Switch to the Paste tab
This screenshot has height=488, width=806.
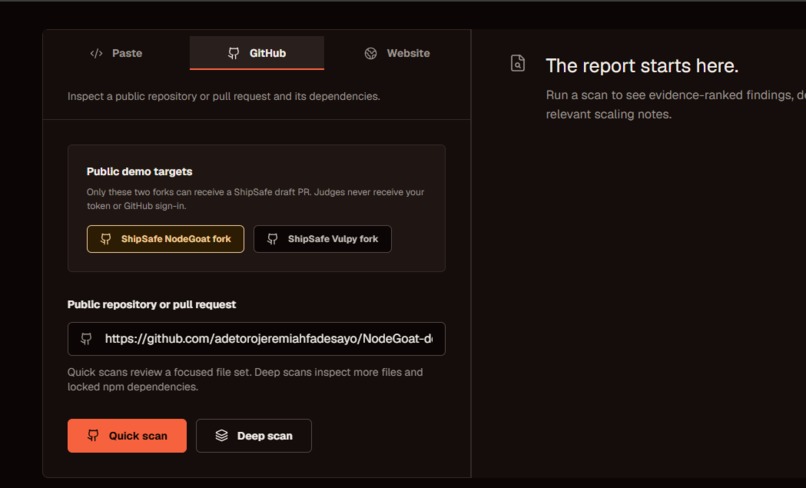(116, 53)
